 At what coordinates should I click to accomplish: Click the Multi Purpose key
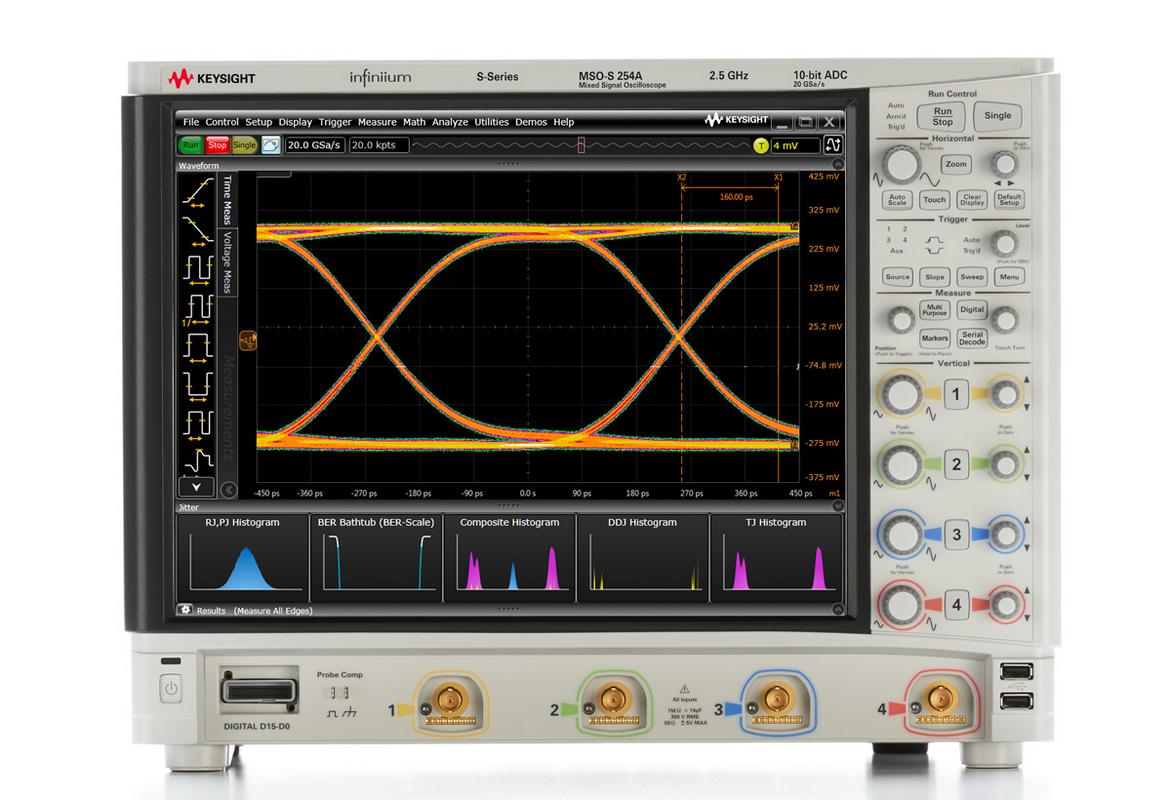[x=934, y=309]
